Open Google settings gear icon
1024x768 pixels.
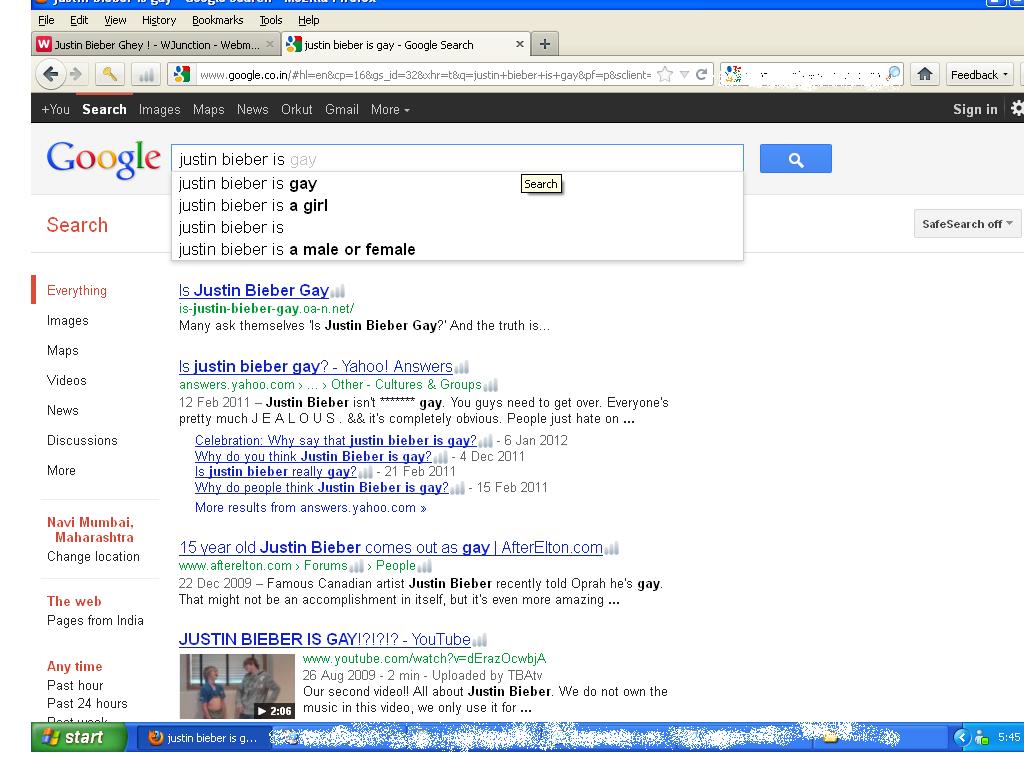[1017, 109]
